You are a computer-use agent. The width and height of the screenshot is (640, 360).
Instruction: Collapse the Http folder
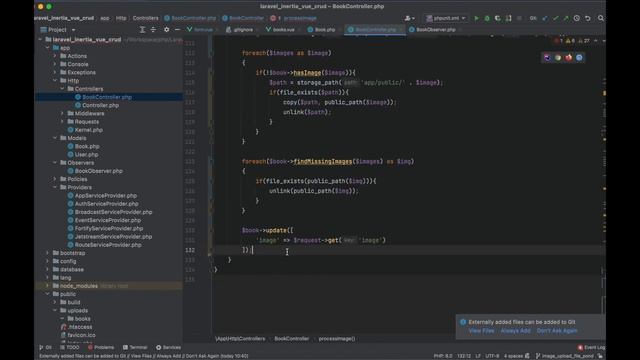click(x=55, y=80)
